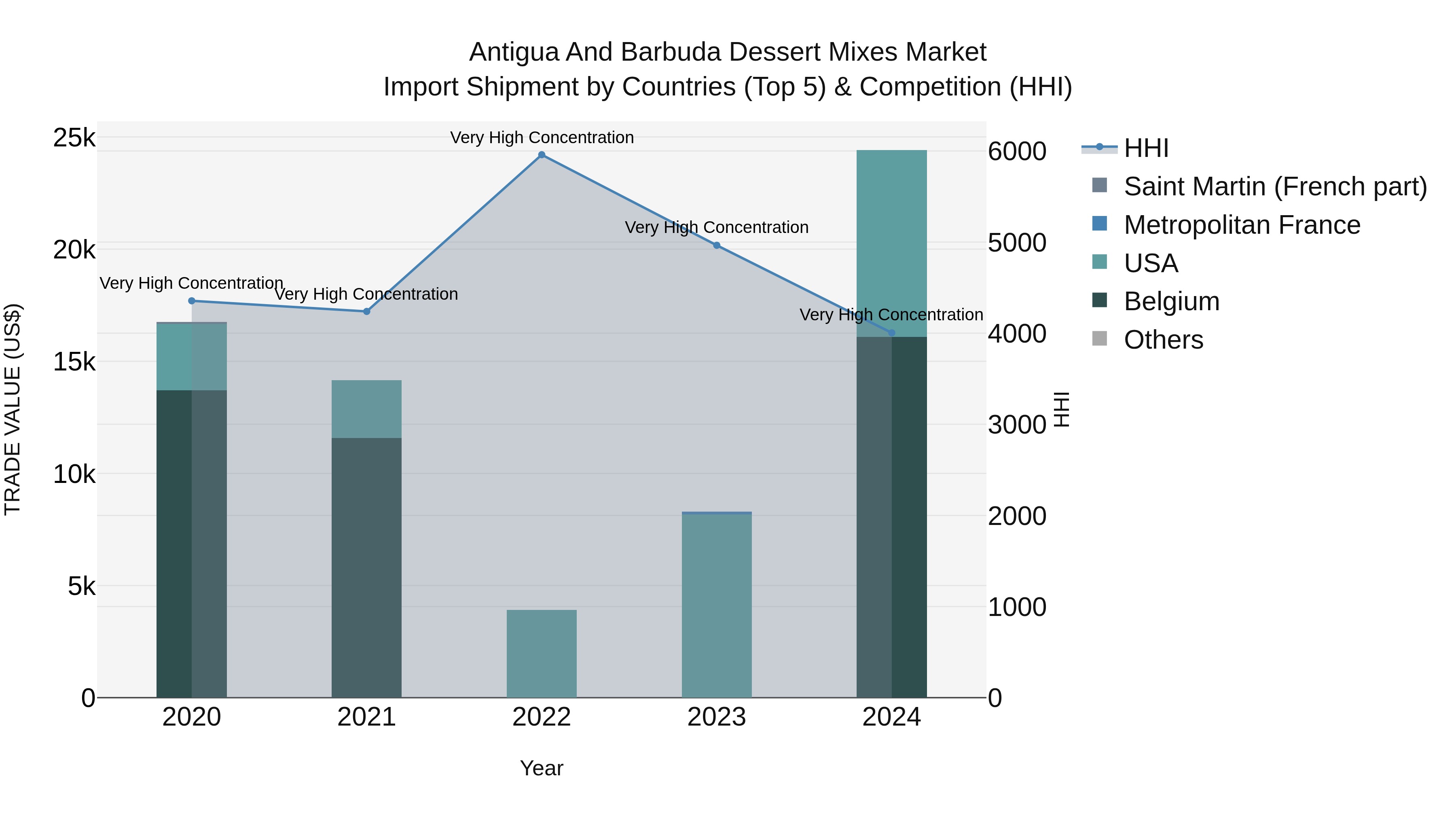
Task: Click the 2024 USA bar segment
Action: coord(892,243)
